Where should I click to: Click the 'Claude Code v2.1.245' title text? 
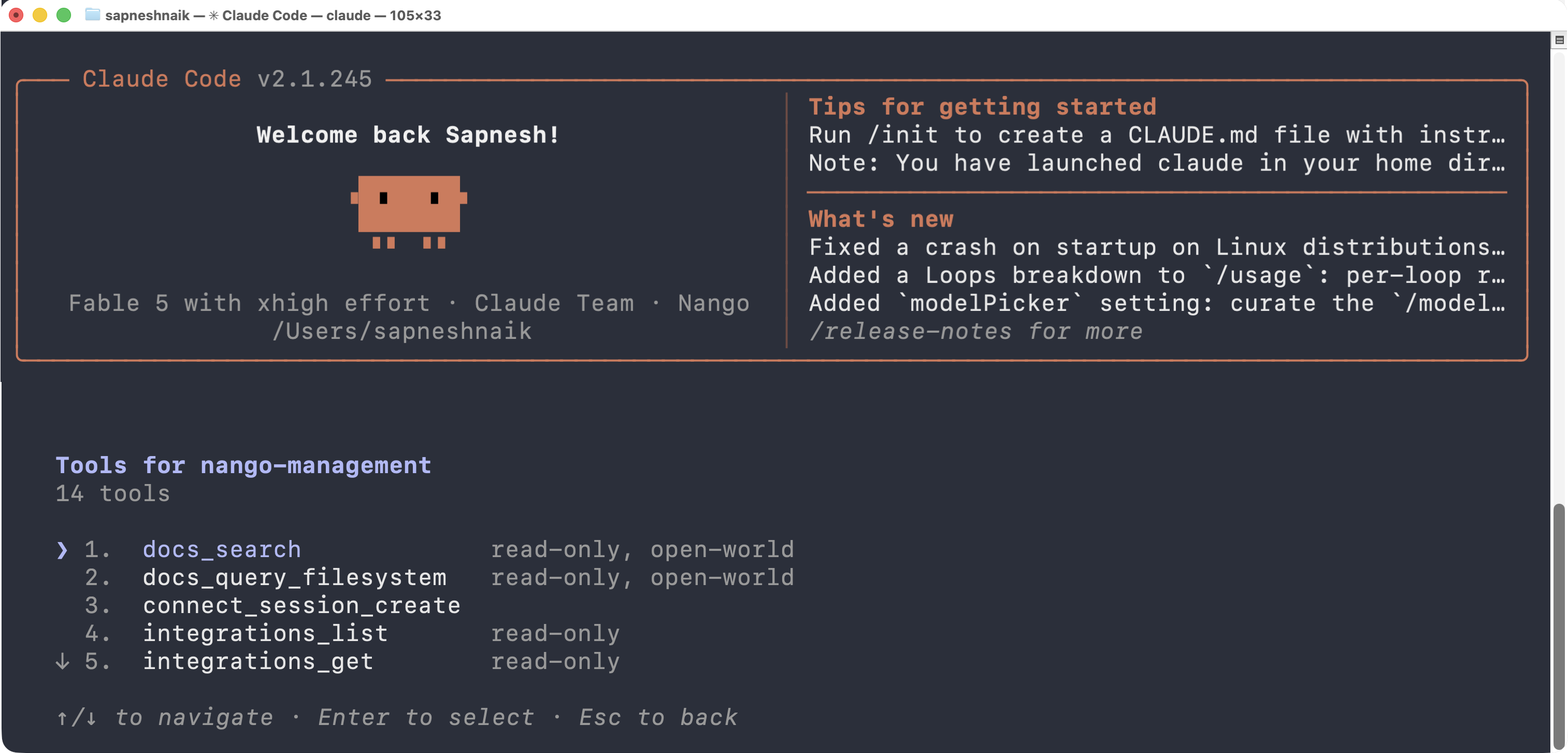click(227, 79)
